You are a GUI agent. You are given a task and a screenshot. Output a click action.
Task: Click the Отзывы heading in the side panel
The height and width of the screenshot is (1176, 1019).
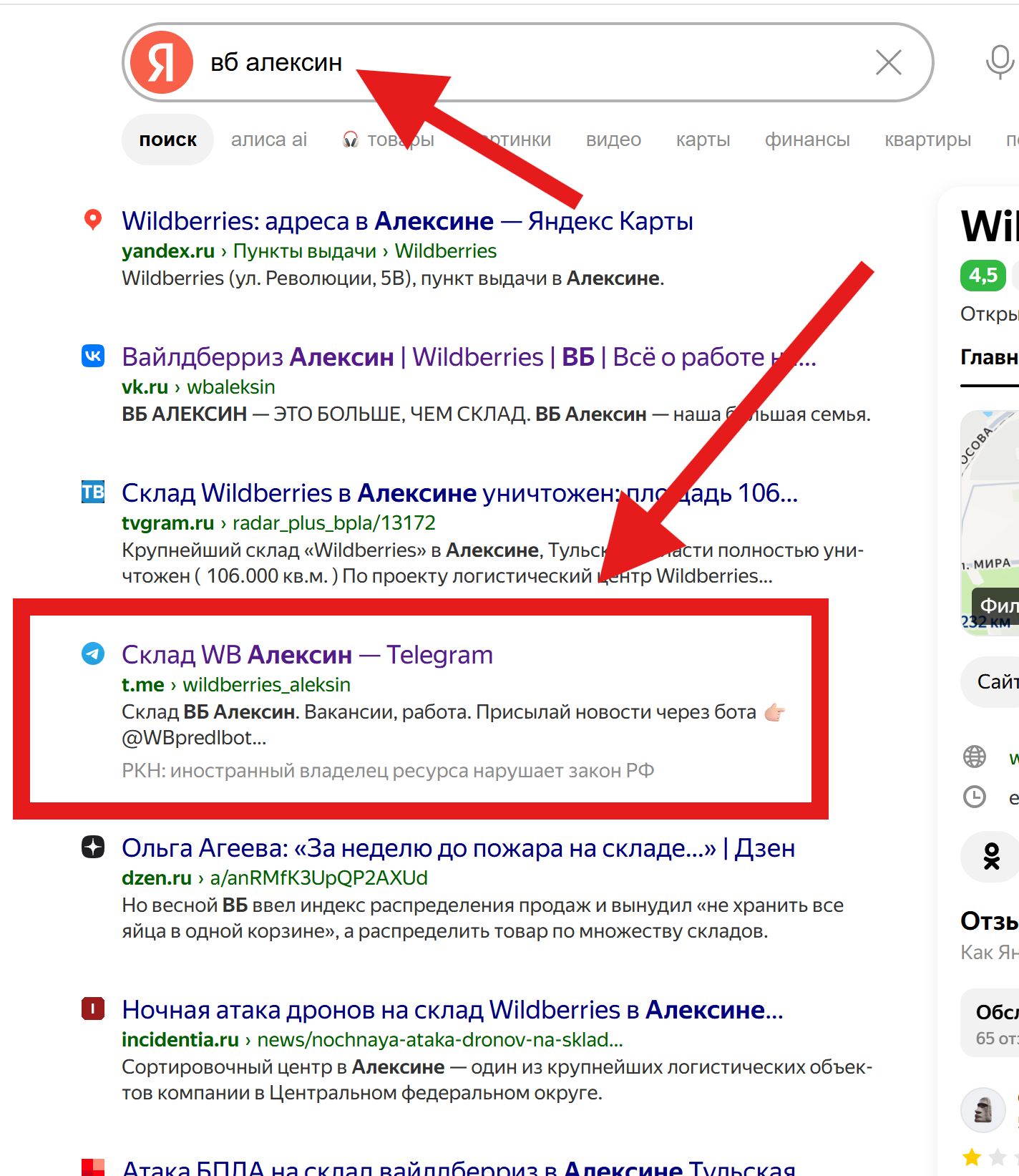(990, 921)
